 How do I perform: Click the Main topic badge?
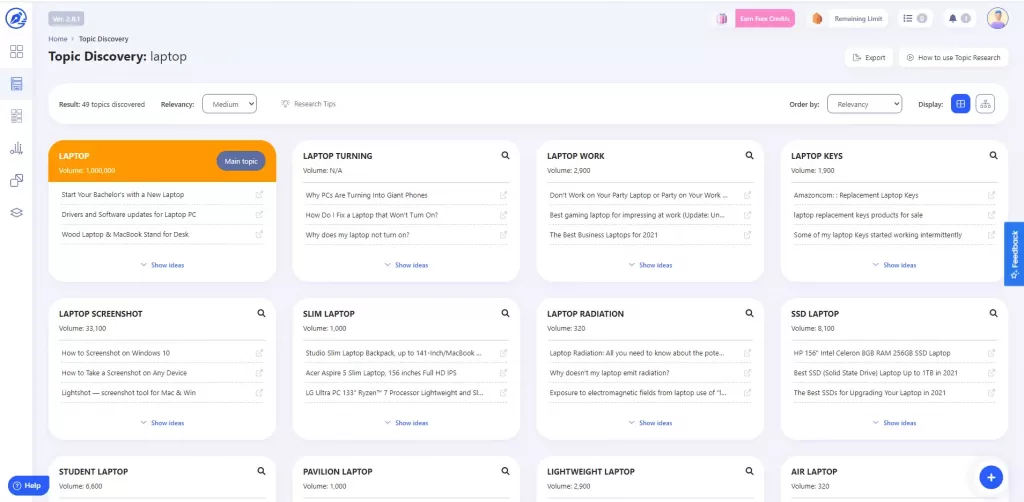(241, 161)
